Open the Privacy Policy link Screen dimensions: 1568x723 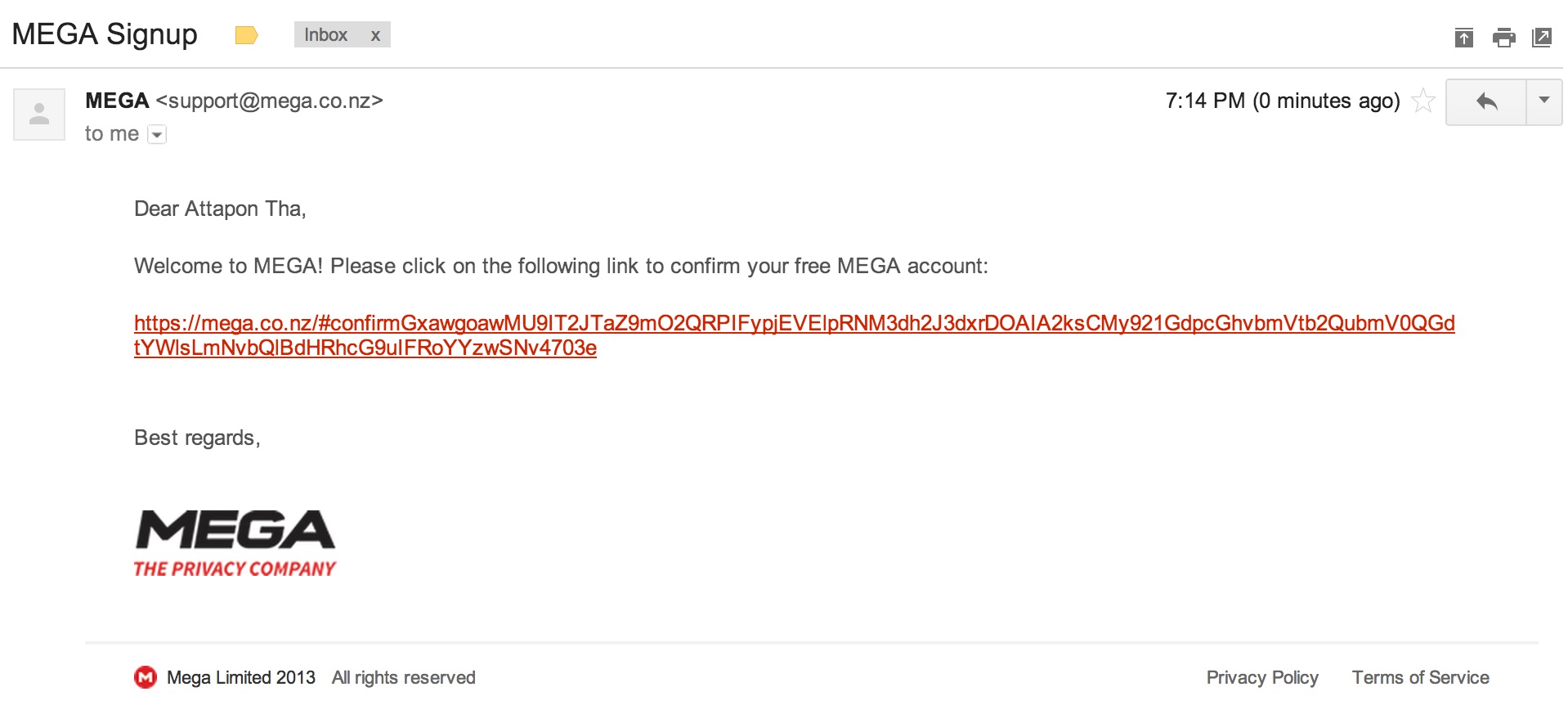click(1262, 677)
